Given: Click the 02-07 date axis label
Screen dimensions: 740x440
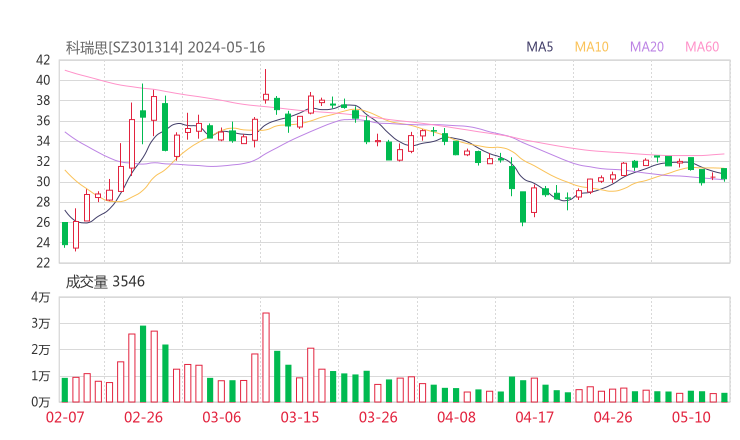Looking at the screenshot, I should tap(65, 417).
